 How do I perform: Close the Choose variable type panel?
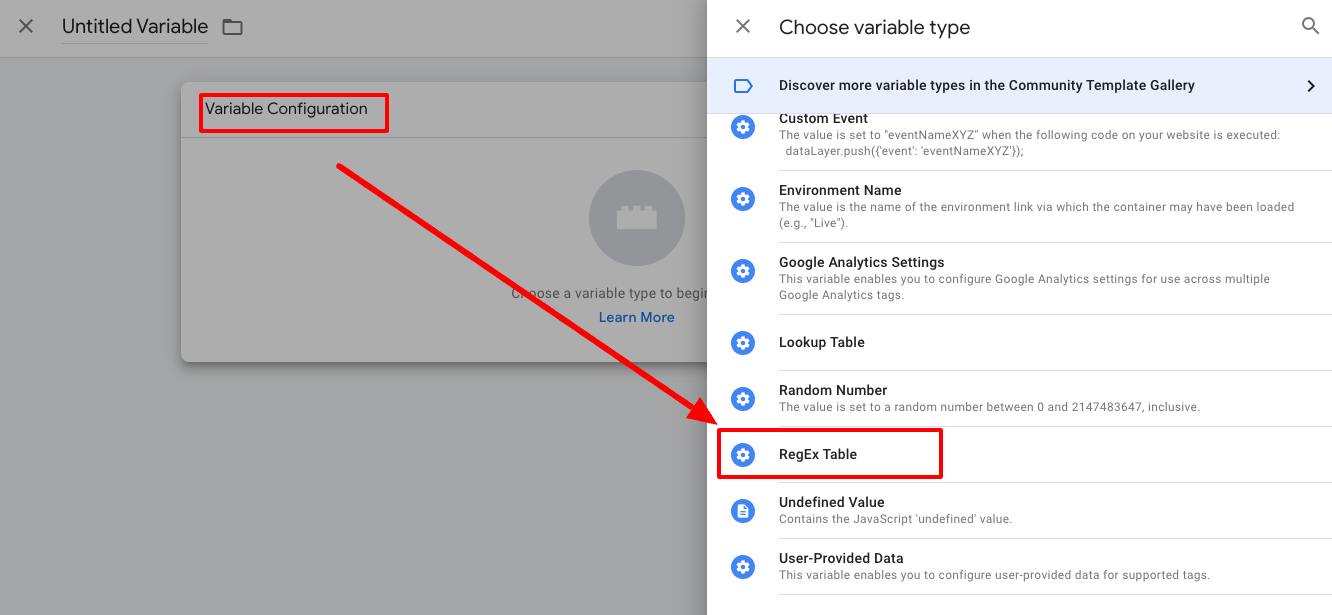pyautogui.click(x=743, y=27)
